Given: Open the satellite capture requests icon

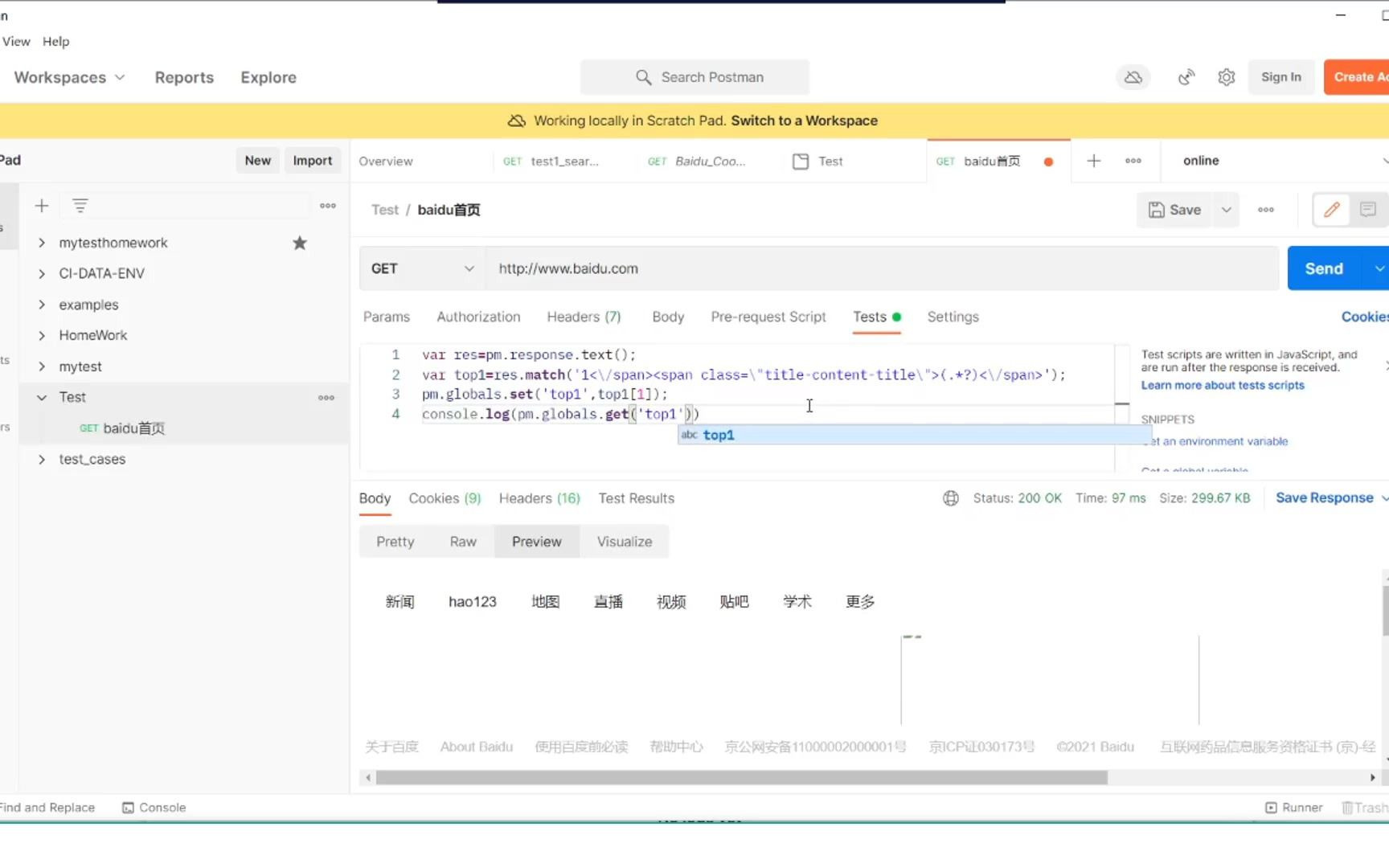Looking at the screenshot, I should click(x=1186, y=77).
